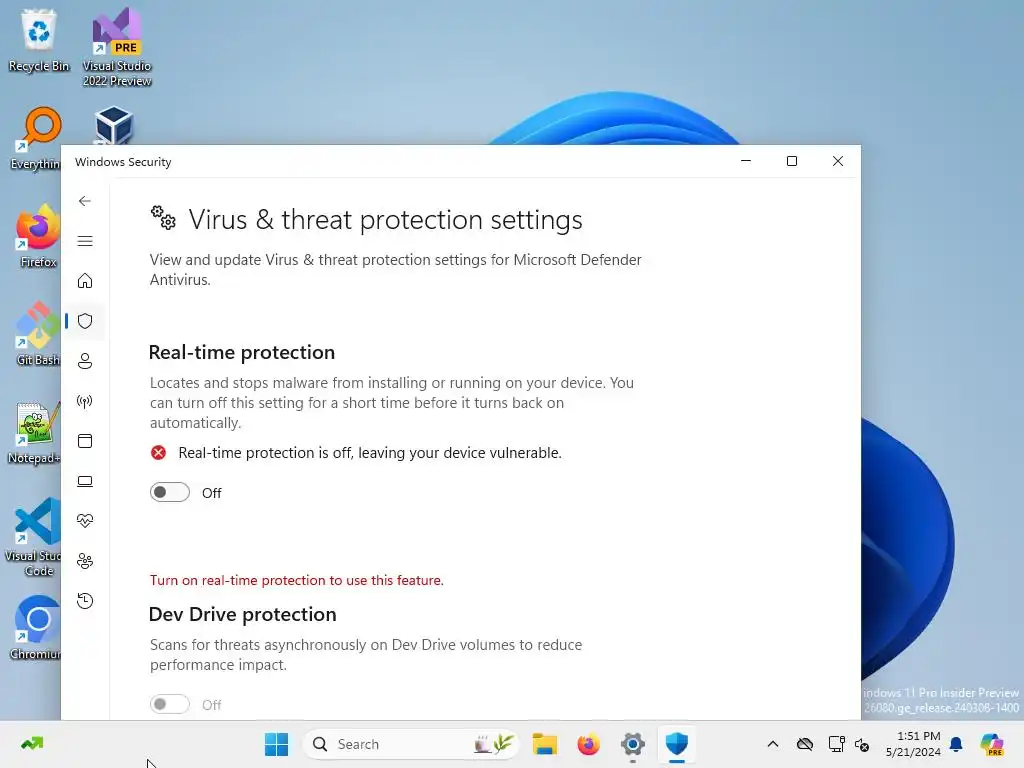Open the hamburger navigation menu
Viewport: 1024px width, 768px height.
[x=85, y=241]
